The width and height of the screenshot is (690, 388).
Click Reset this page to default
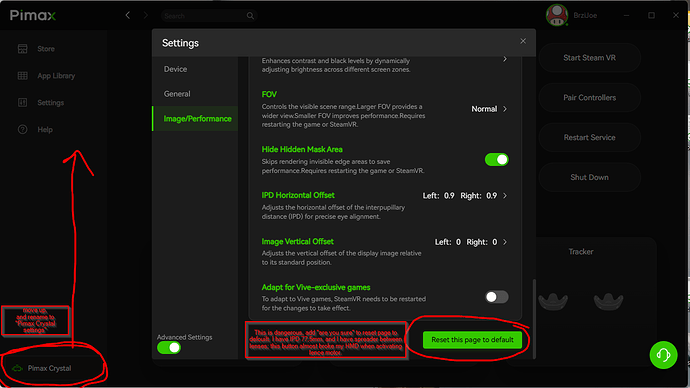472,340
